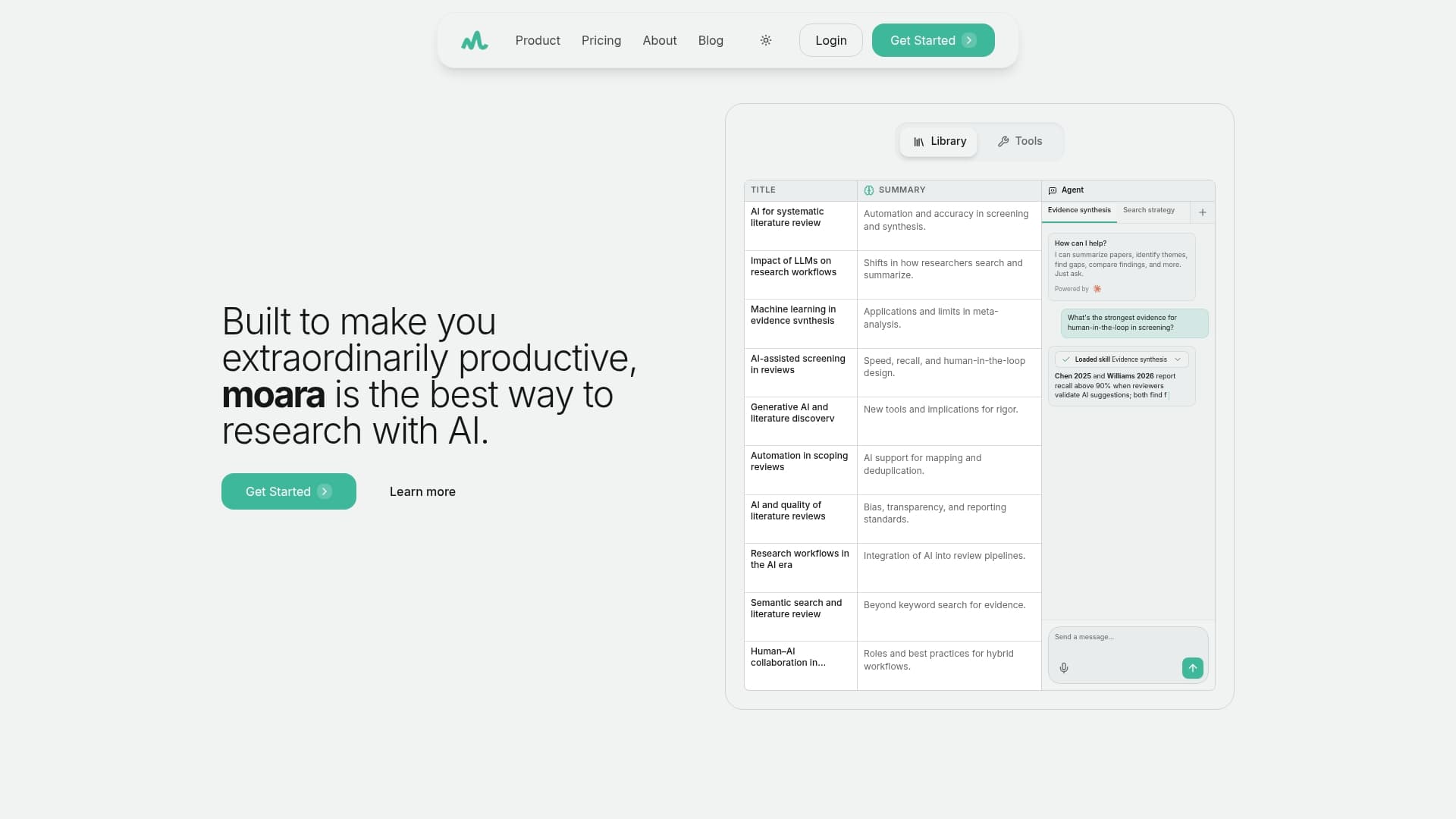Select 'Human–AI collaboration in...' title

click(788, 657)
